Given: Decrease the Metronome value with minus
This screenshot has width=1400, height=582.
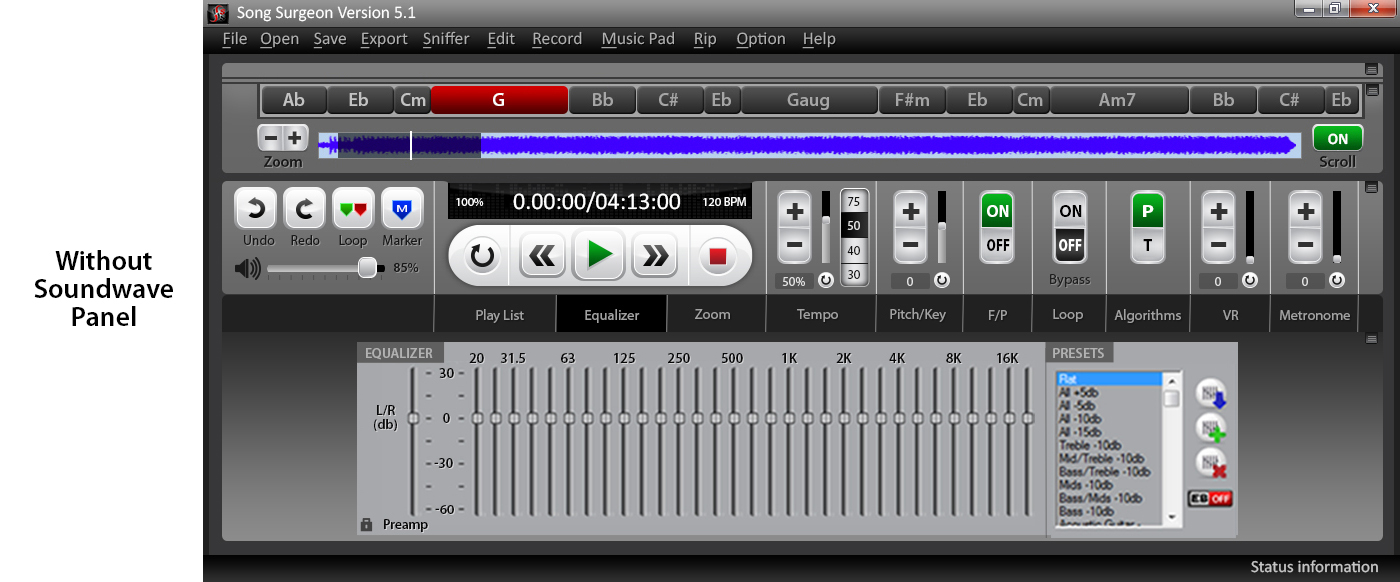Looking at the screenshot, I should click(1305, 244).
